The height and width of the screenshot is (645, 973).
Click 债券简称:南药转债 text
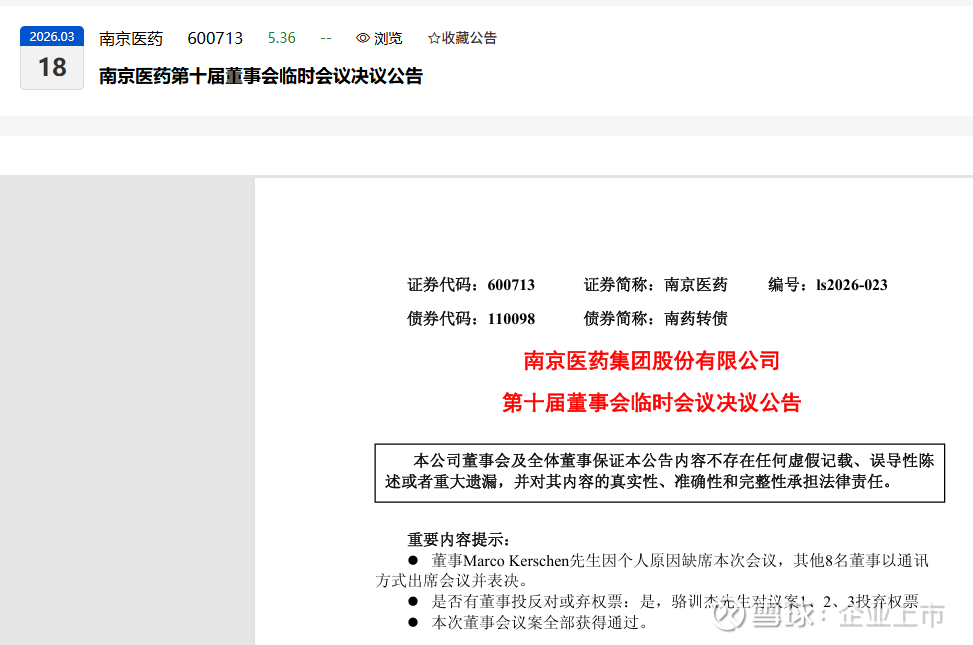[655, 318]
